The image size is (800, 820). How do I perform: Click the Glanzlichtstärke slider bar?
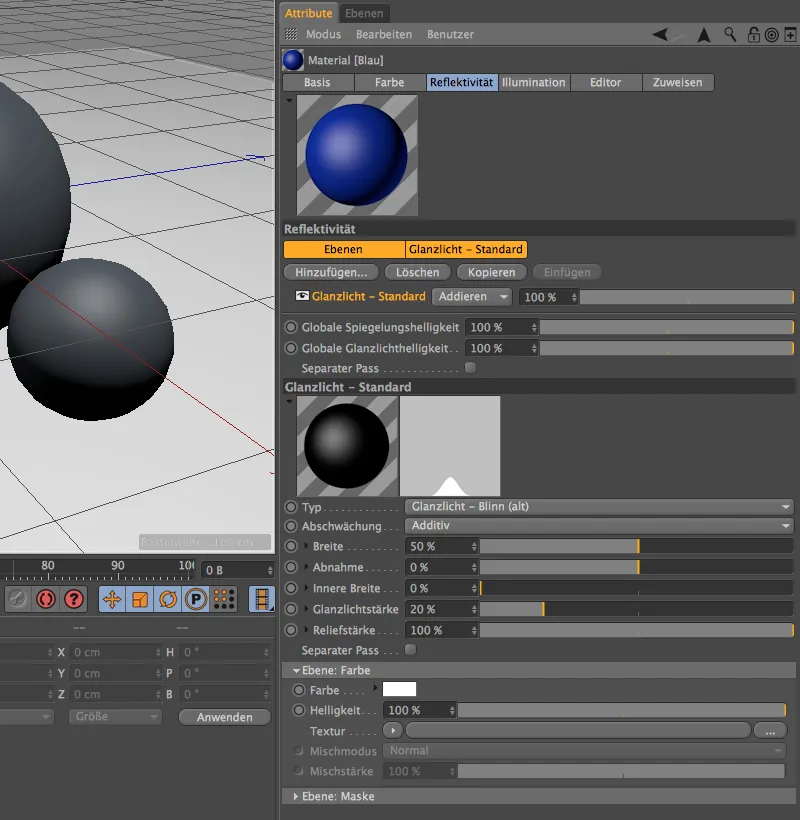click(636, 609)
